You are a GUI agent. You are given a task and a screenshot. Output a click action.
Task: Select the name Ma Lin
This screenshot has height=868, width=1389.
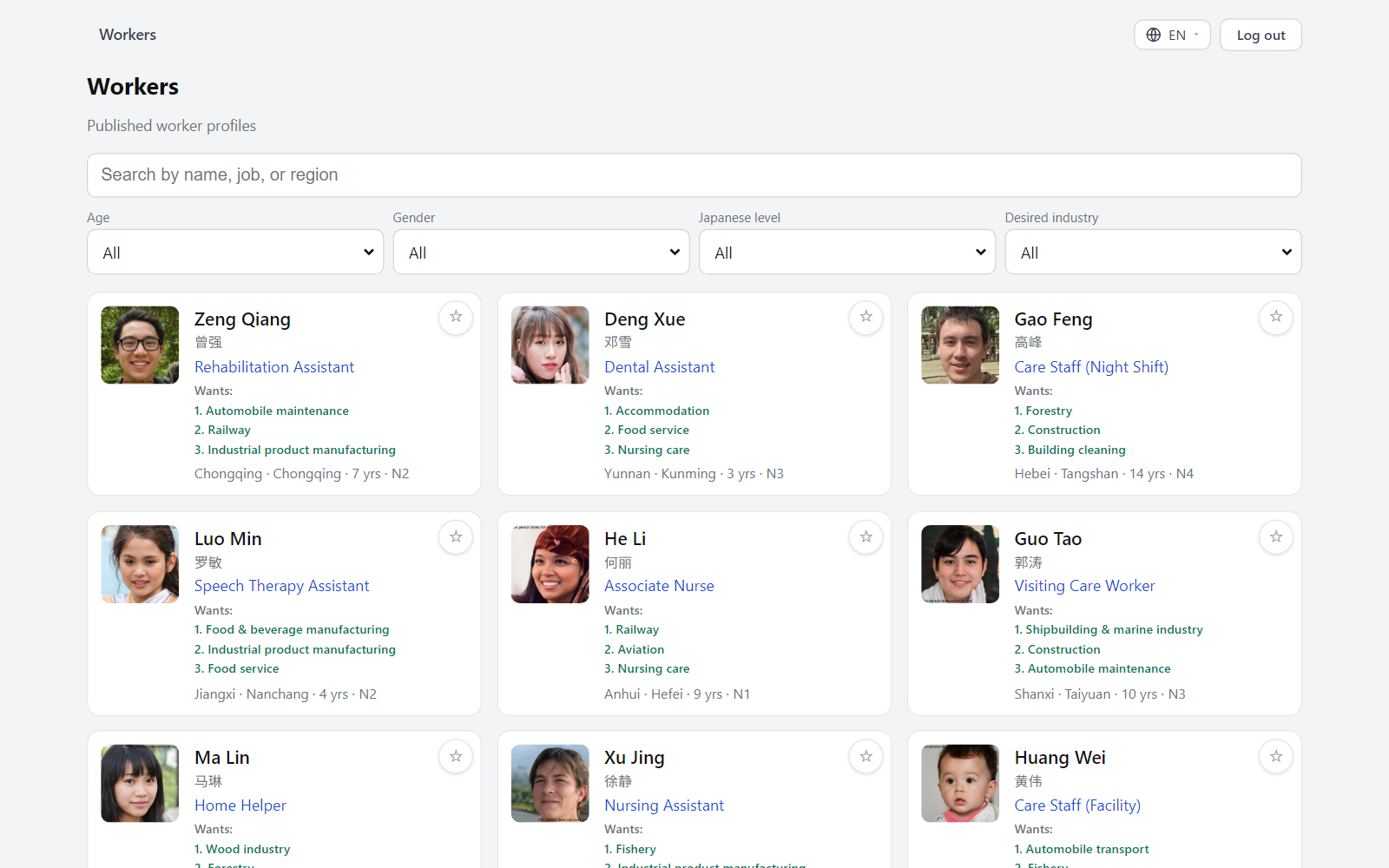click(222, 758)
